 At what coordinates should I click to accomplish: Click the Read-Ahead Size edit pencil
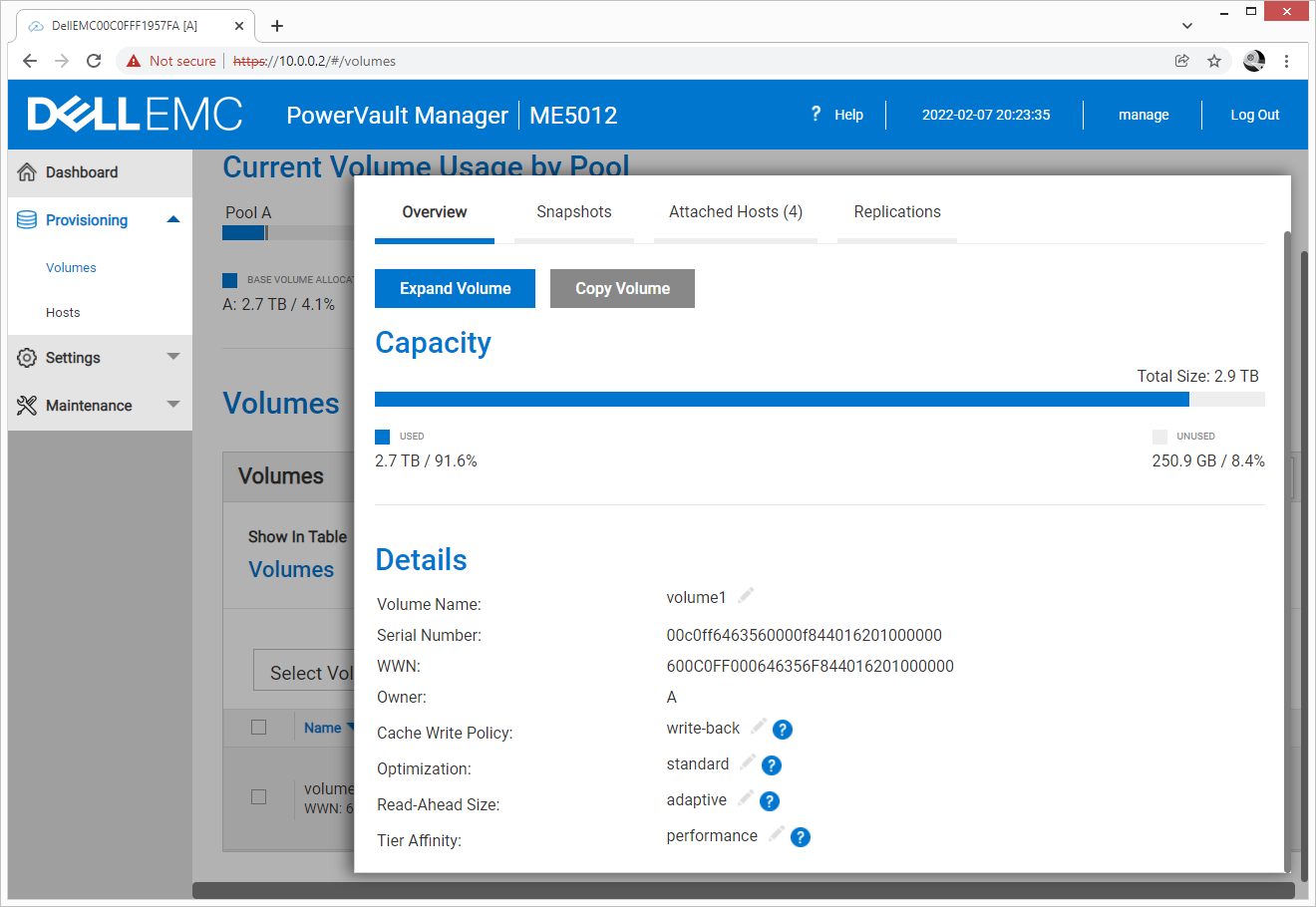[746, 798]
